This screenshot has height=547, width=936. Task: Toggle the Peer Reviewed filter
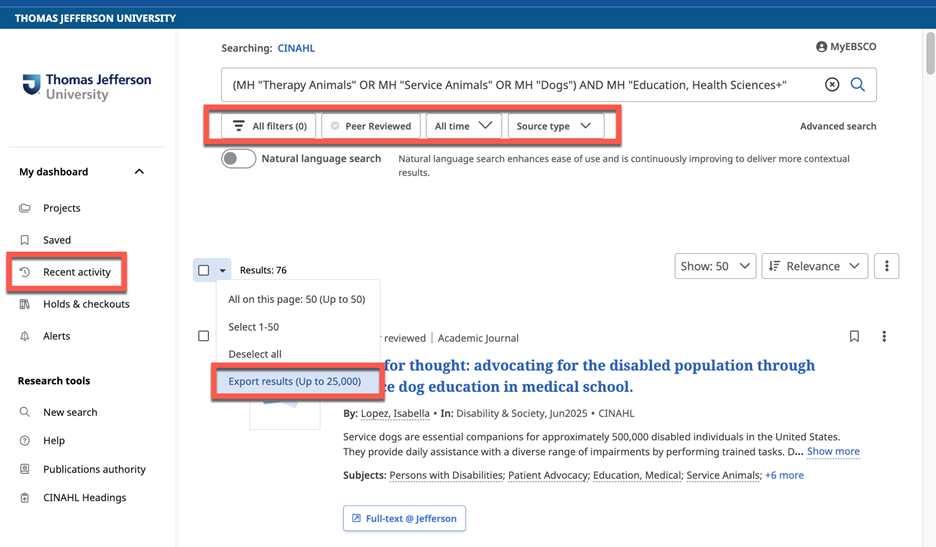point(371,126)
